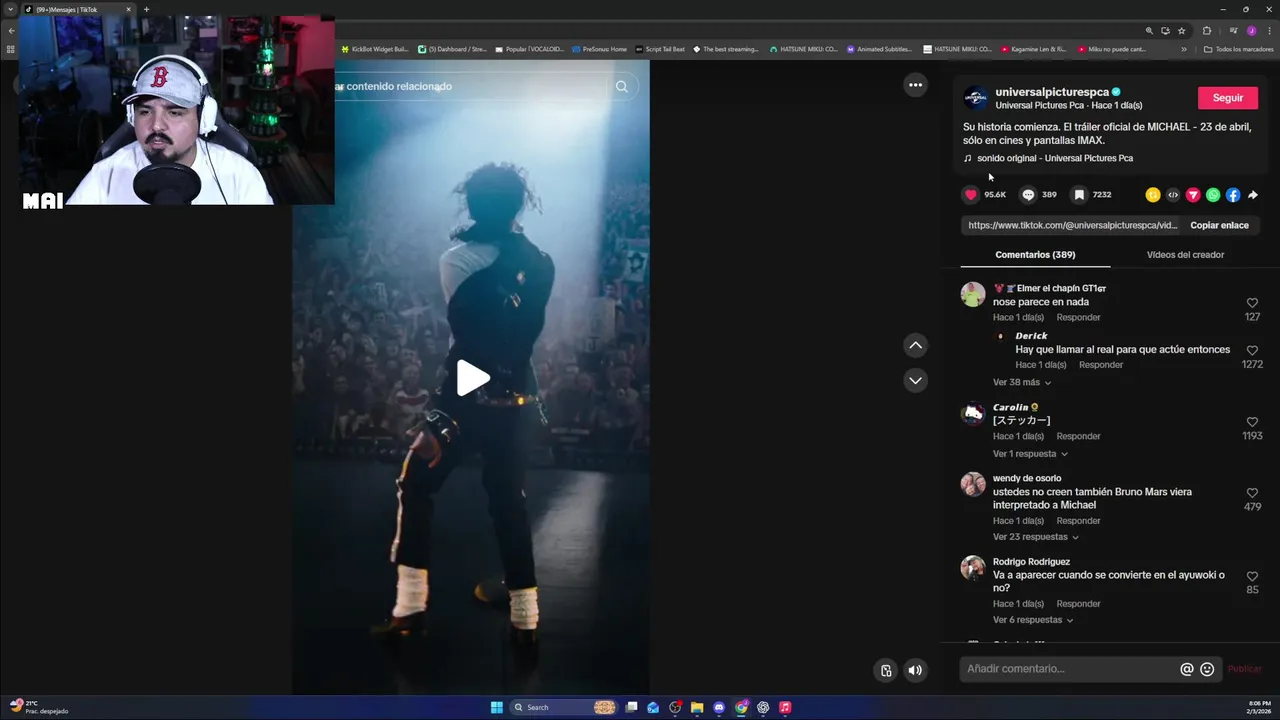Click Copiar enlace button
Viewport: 1280px width, 720px height.
tap(1219, 225)
